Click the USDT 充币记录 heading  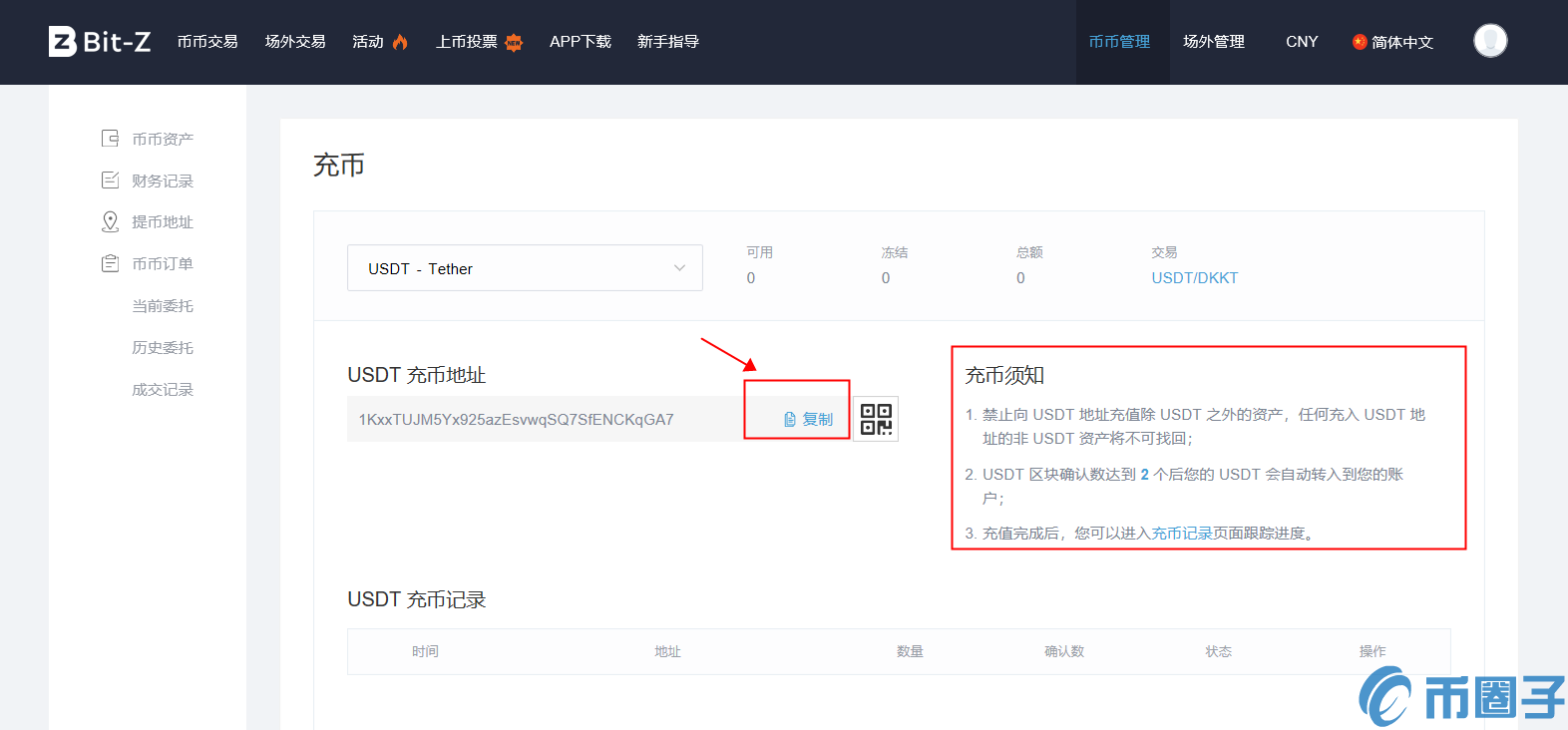[x=416, y=599]
